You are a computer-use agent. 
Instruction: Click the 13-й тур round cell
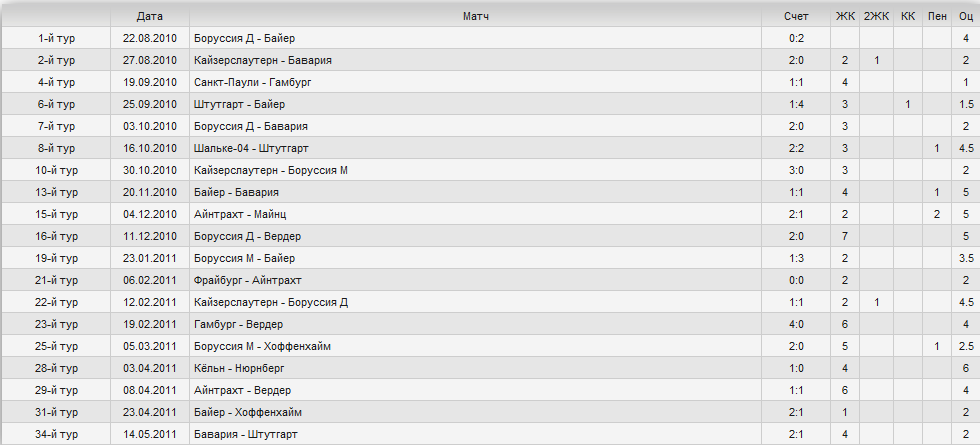(x=56, y=192)
